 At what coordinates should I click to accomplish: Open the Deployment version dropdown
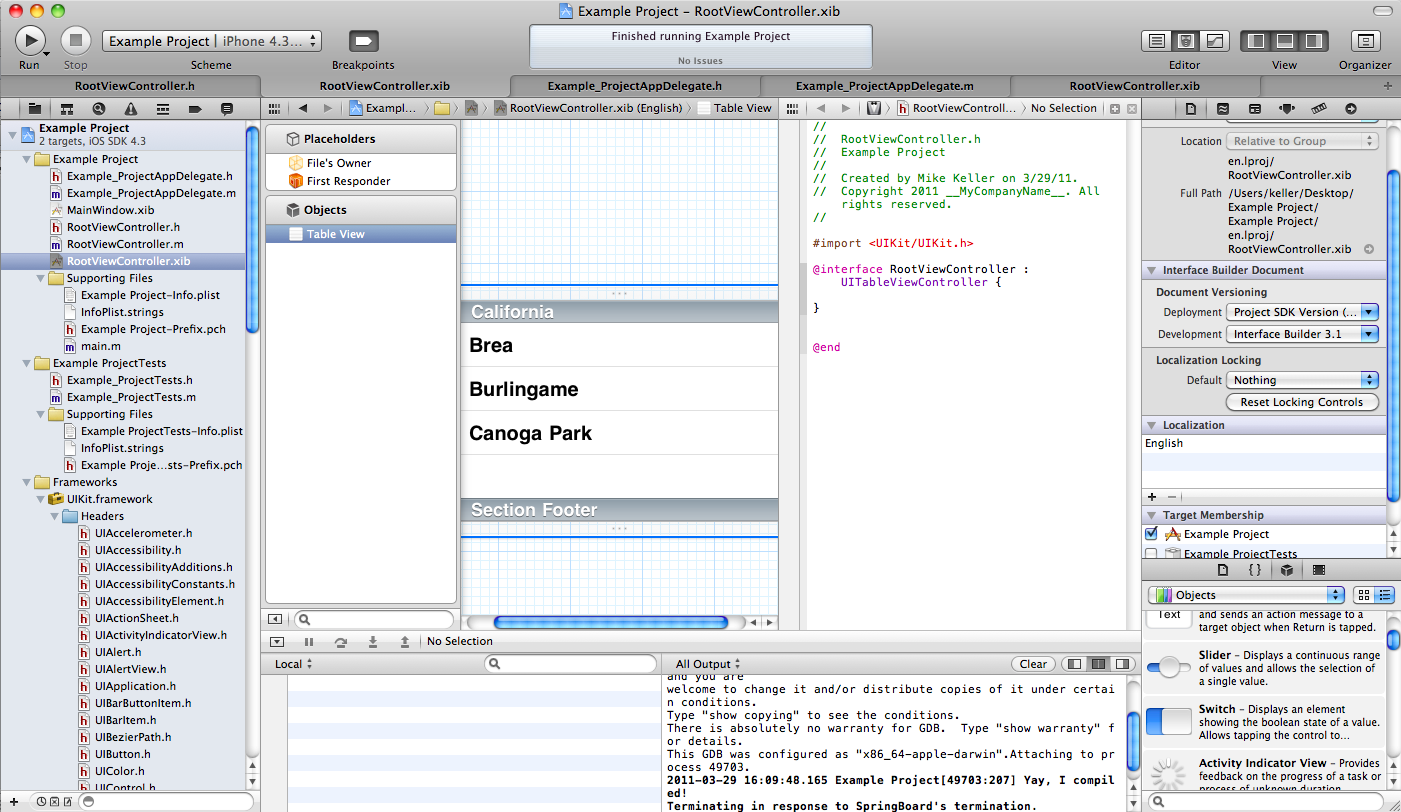coord(1302,312)
